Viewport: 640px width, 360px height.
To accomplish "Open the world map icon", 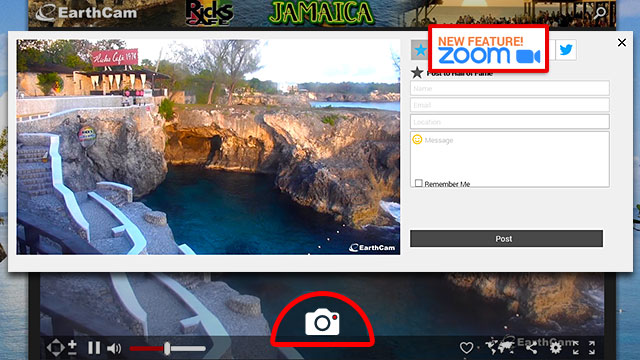I will [x=500, y=347].
